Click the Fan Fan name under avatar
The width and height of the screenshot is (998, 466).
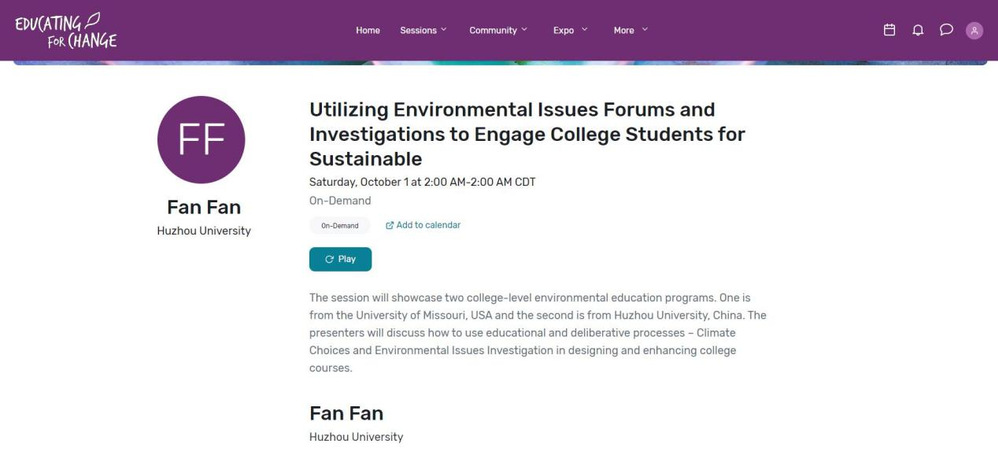204,208
